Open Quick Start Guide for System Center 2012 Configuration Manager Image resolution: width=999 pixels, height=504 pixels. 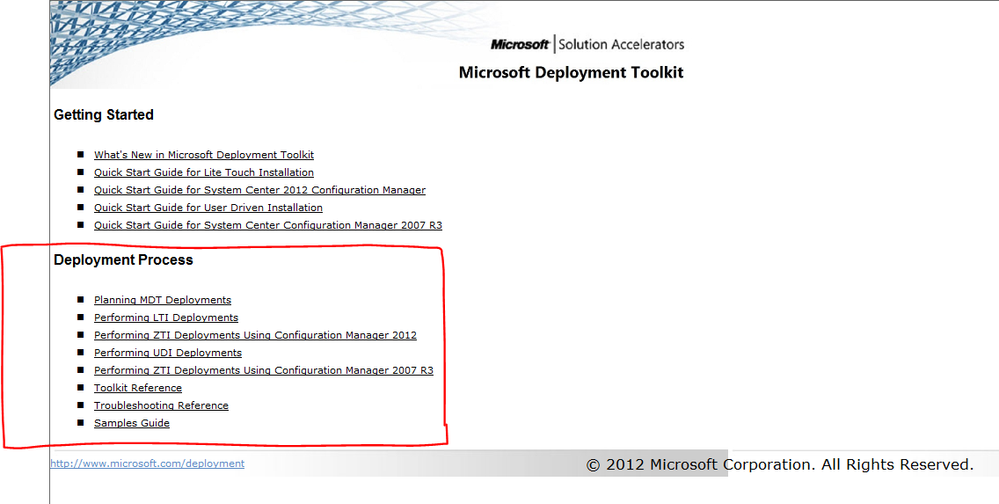click(260, 190)
